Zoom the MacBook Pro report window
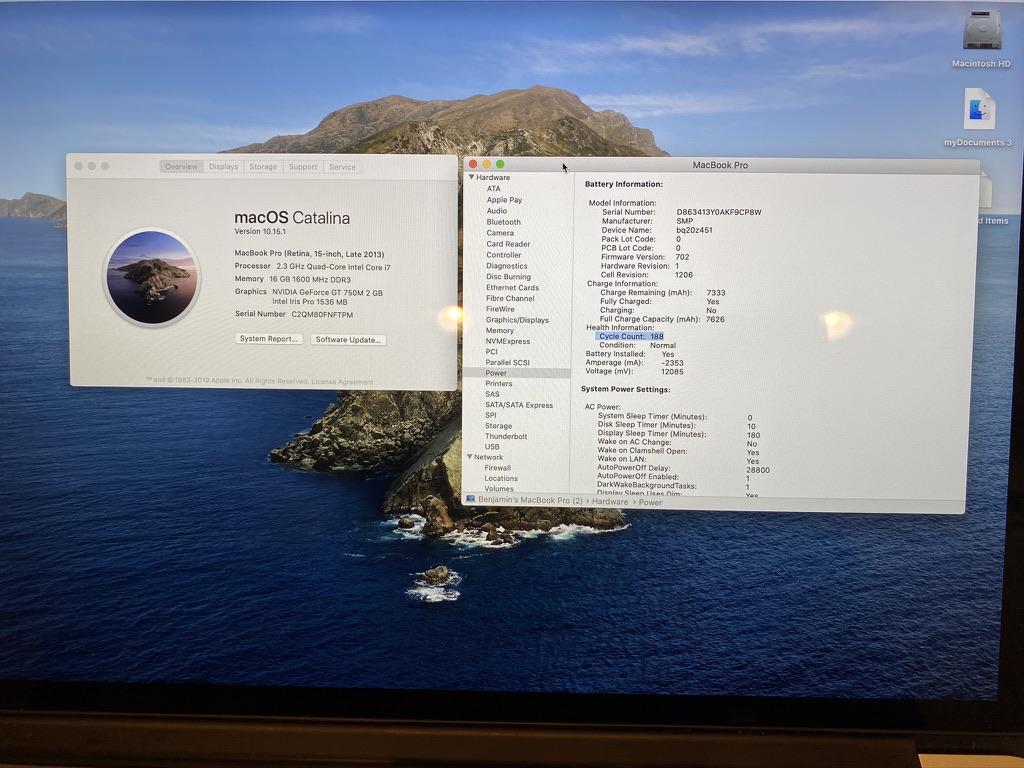The image size is (1024, 768). (x=500, y=164)
